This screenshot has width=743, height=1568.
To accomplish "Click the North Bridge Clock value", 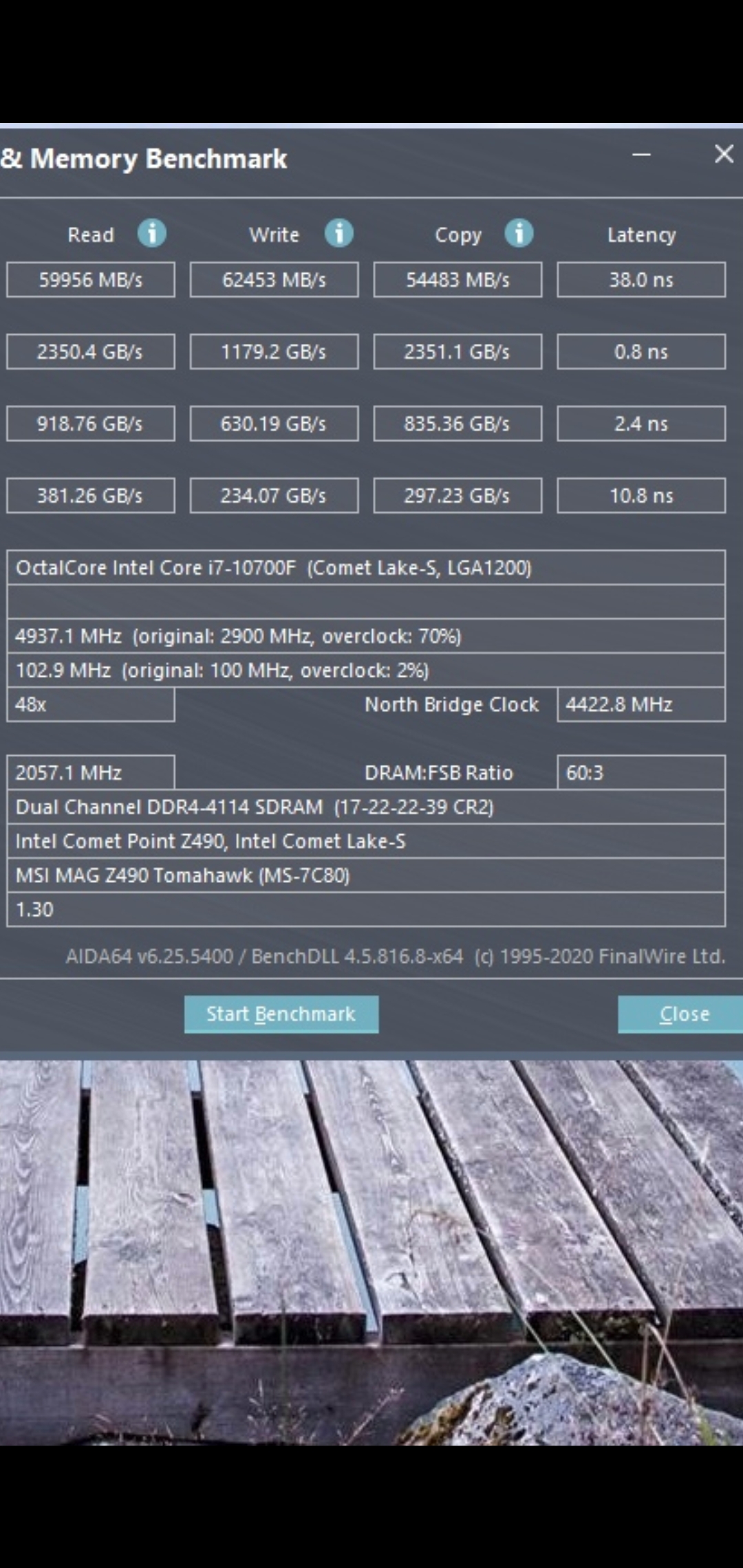I will [641, 704].
